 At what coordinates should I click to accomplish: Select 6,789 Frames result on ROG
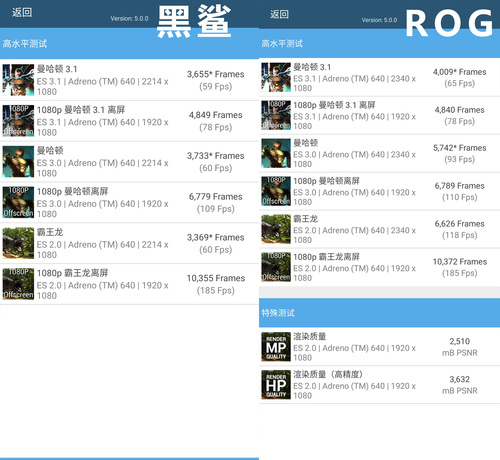pos(459,191)
